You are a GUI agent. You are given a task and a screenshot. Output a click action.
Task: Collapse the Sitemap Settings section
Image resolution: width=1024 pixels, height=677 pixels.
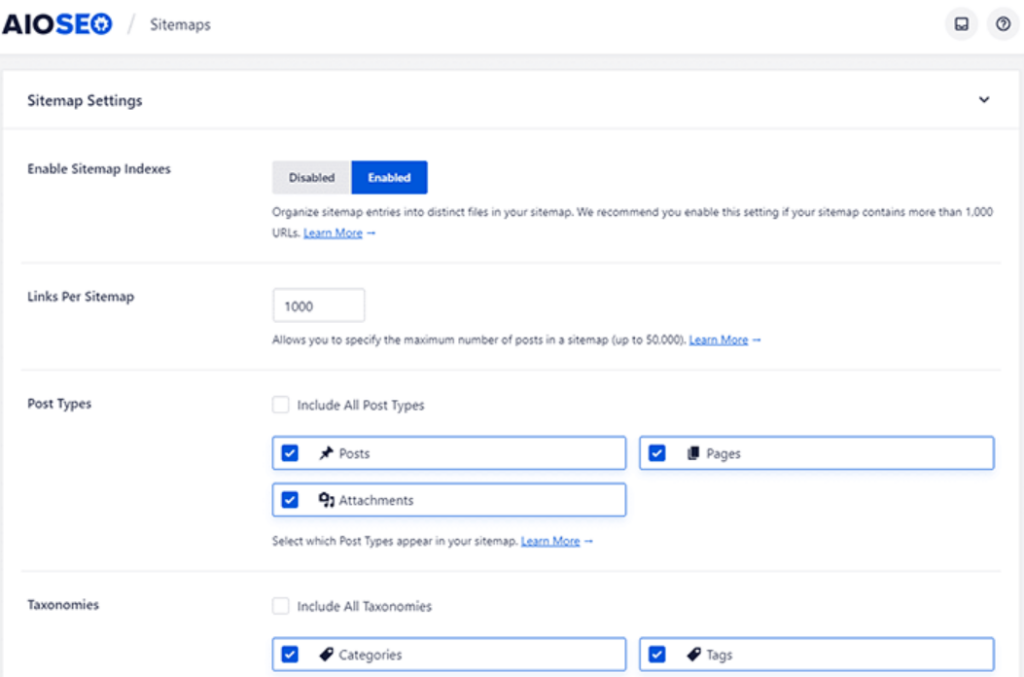pyautogui.click(x=984, y=100)
